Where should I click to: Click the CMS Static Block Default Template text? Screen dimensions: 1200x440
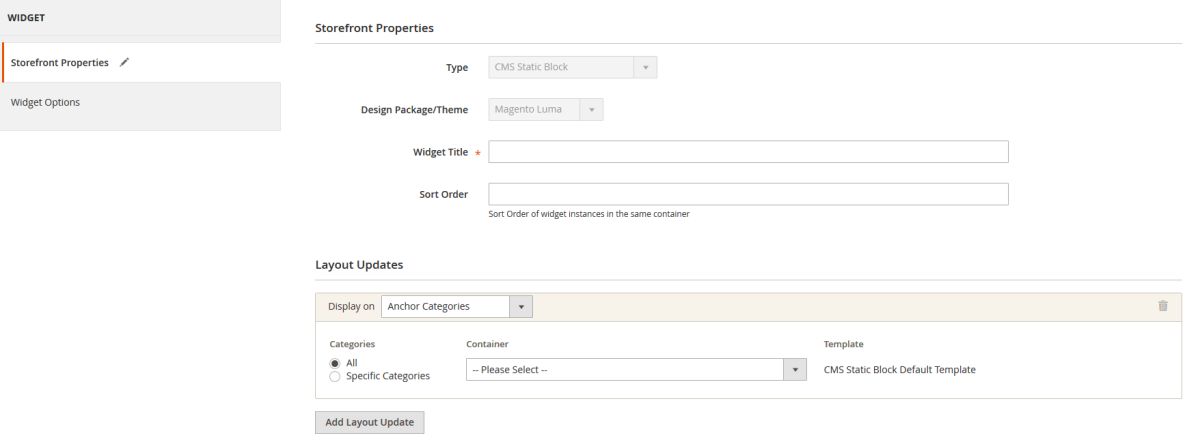[899, 369]
